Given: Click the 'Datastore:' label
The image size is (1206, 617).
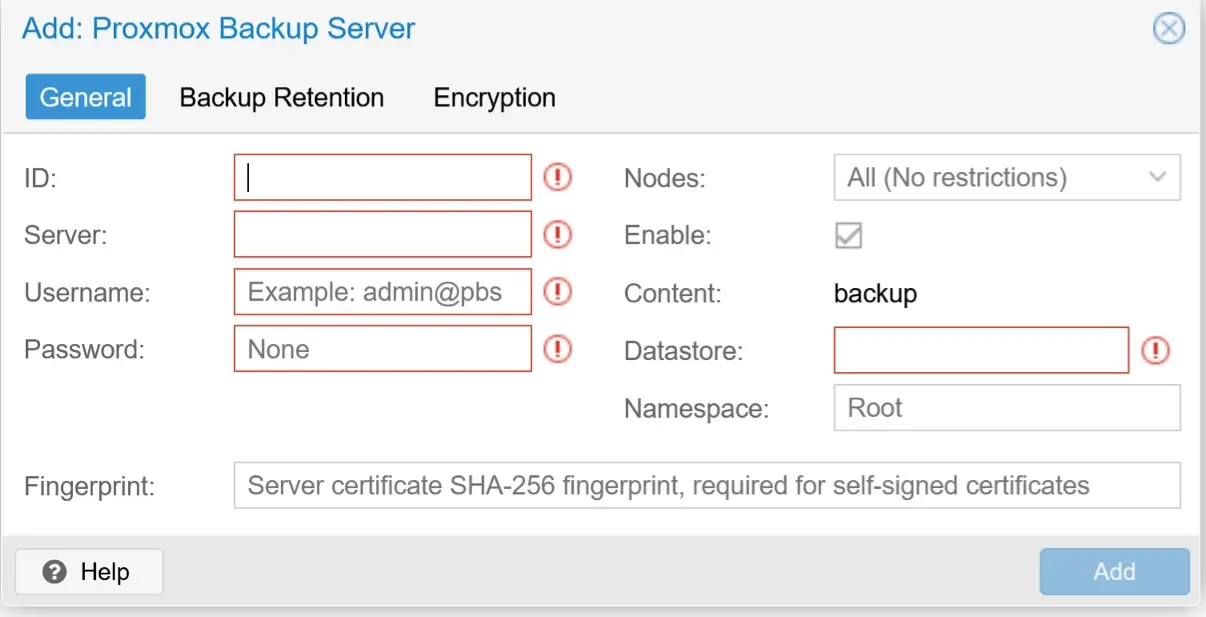Looking at the screenshot, I should coord(683,352).
